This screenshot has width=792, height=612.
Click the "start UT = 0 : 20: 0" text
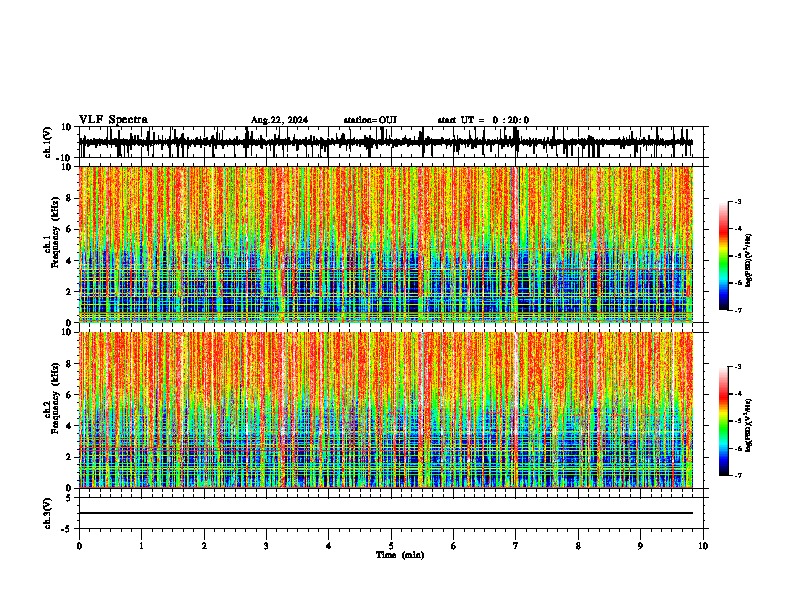(x=483, y=120)
